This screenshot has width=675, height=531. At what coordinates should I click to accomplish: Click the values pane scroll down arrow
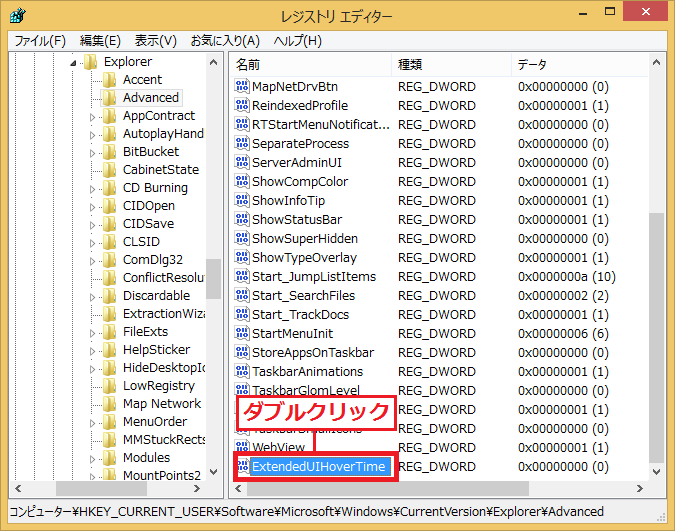click(656, 472)
